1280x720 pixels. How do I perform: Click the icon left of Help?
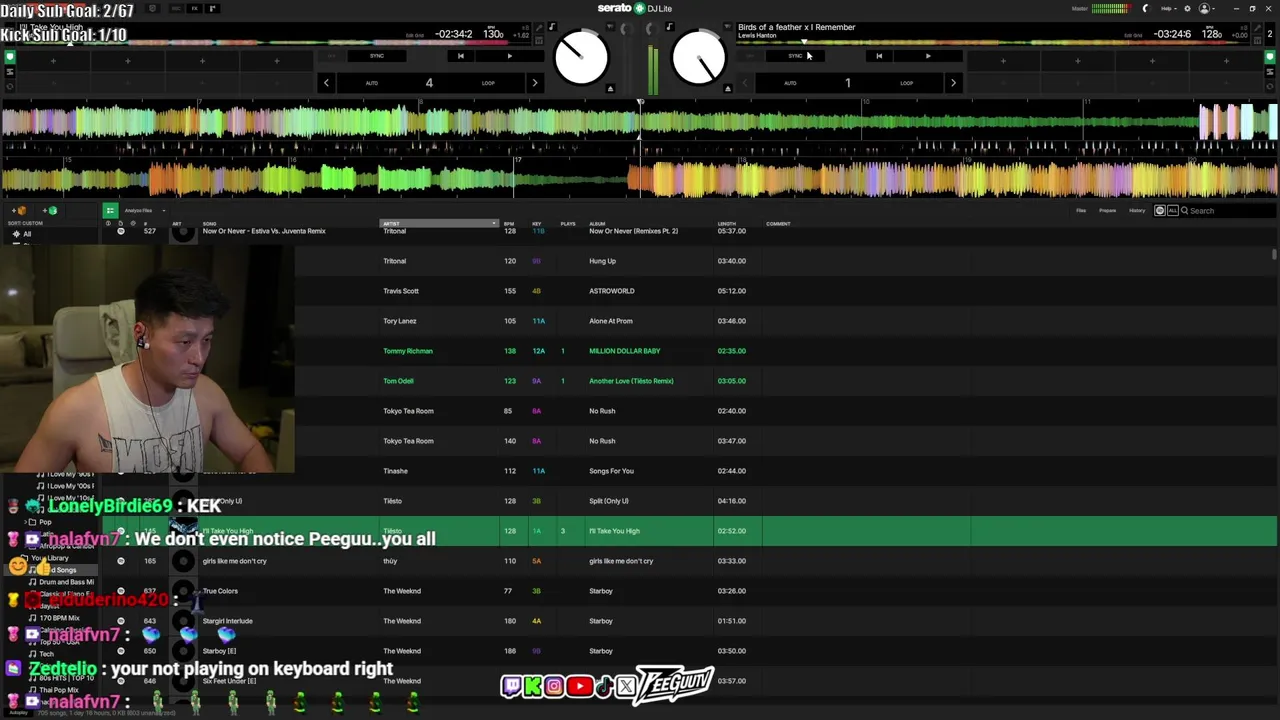(1146, 9)
